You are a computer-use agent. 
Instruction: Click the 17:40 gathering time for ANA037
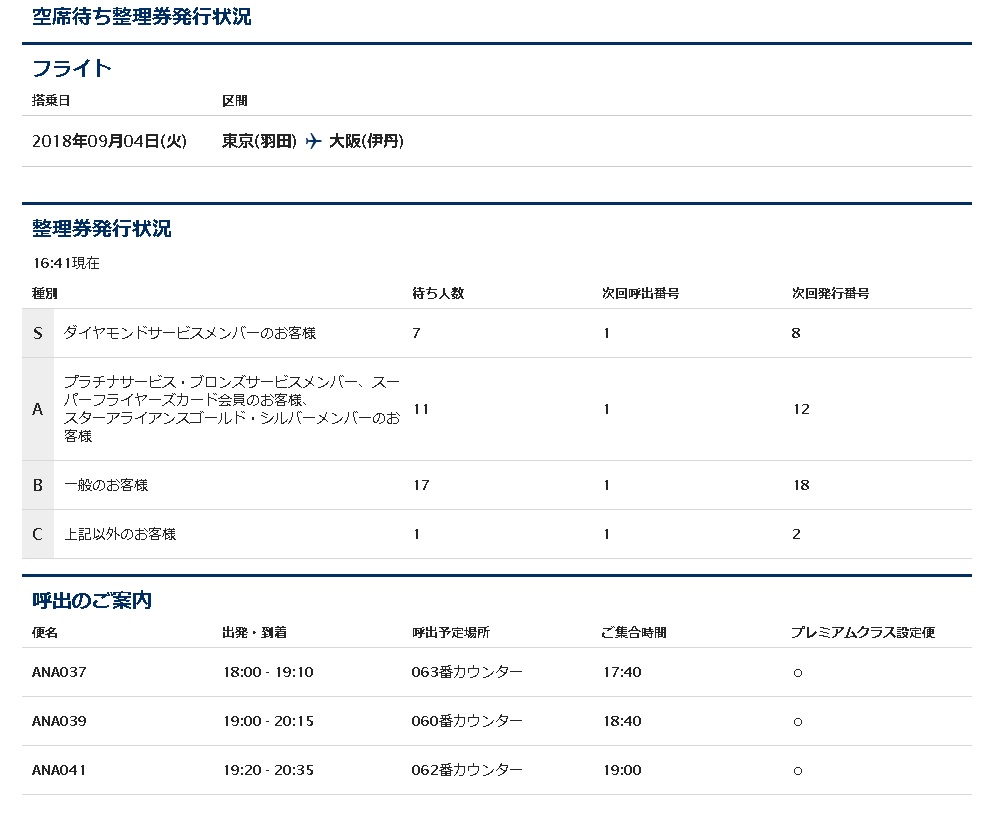click(621, 672)
